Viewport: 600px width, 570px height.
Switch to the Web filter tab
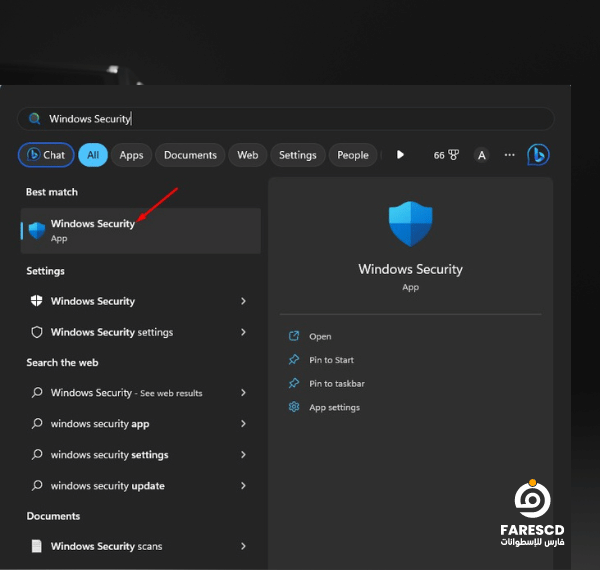click(248, 155)
